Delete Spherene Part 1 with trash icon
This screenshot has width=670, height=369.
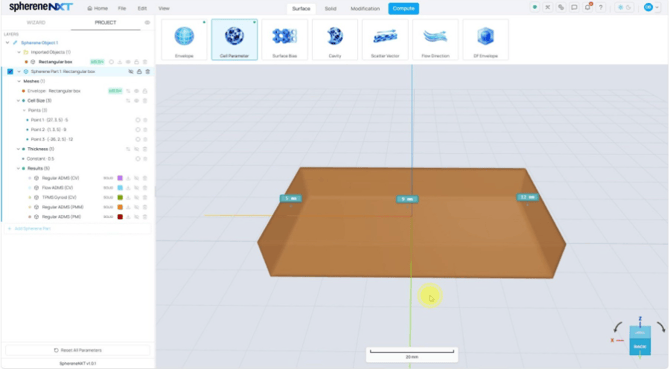(147, 72)
